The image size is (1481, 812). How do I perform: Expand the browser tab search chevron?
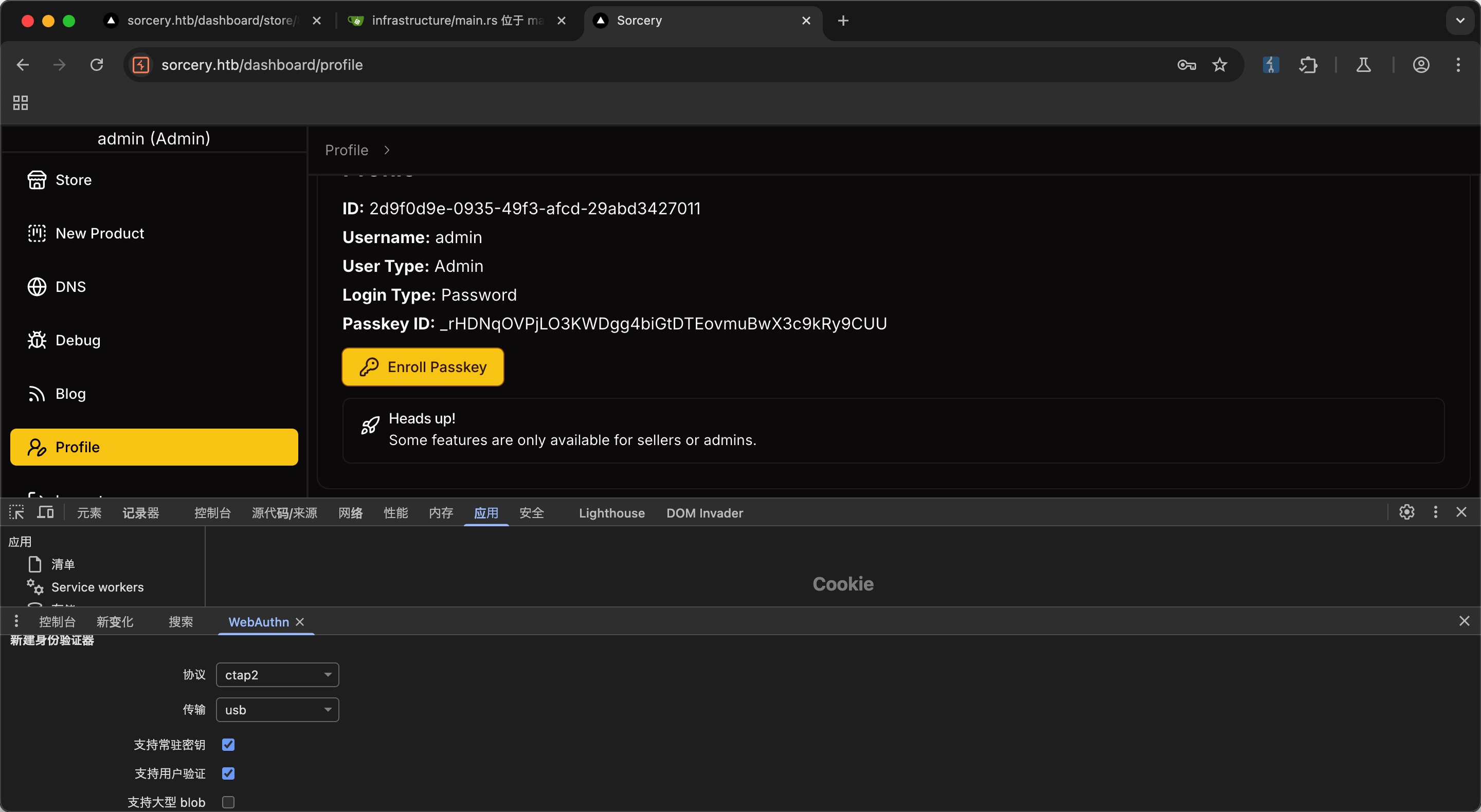tap(1460, 21)
